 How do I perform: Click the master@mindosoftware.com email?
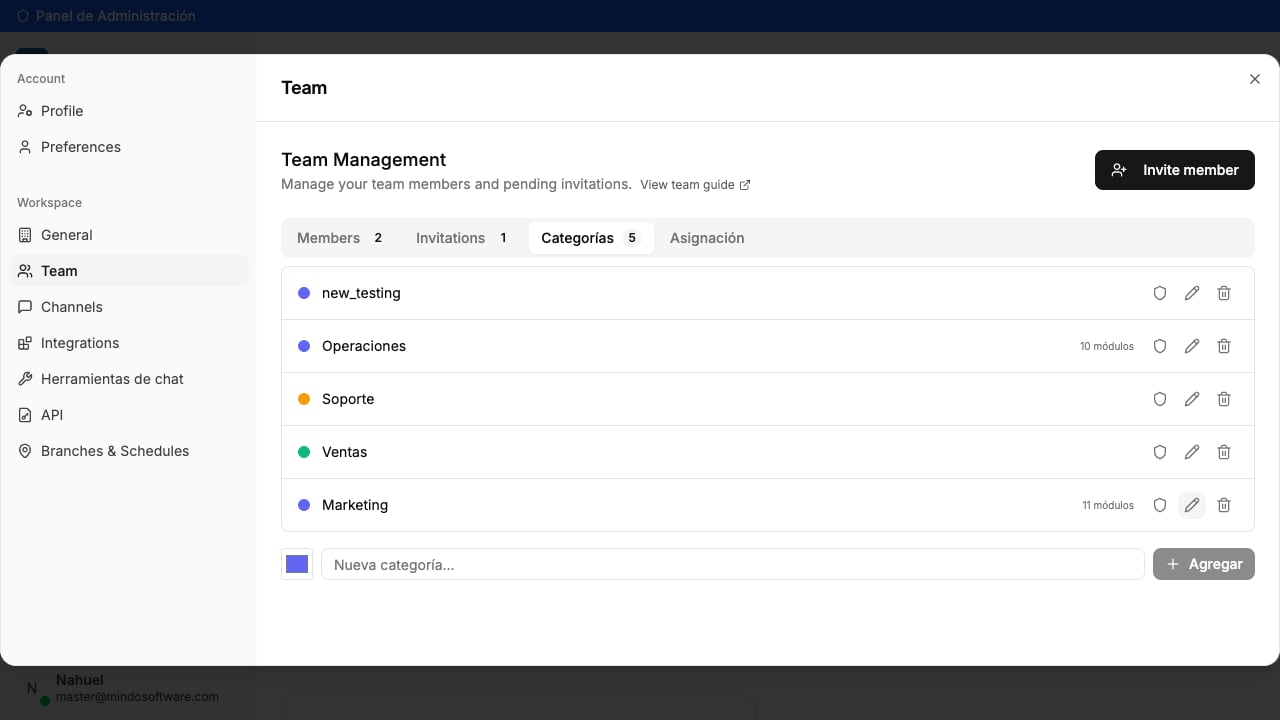[137, 696]
